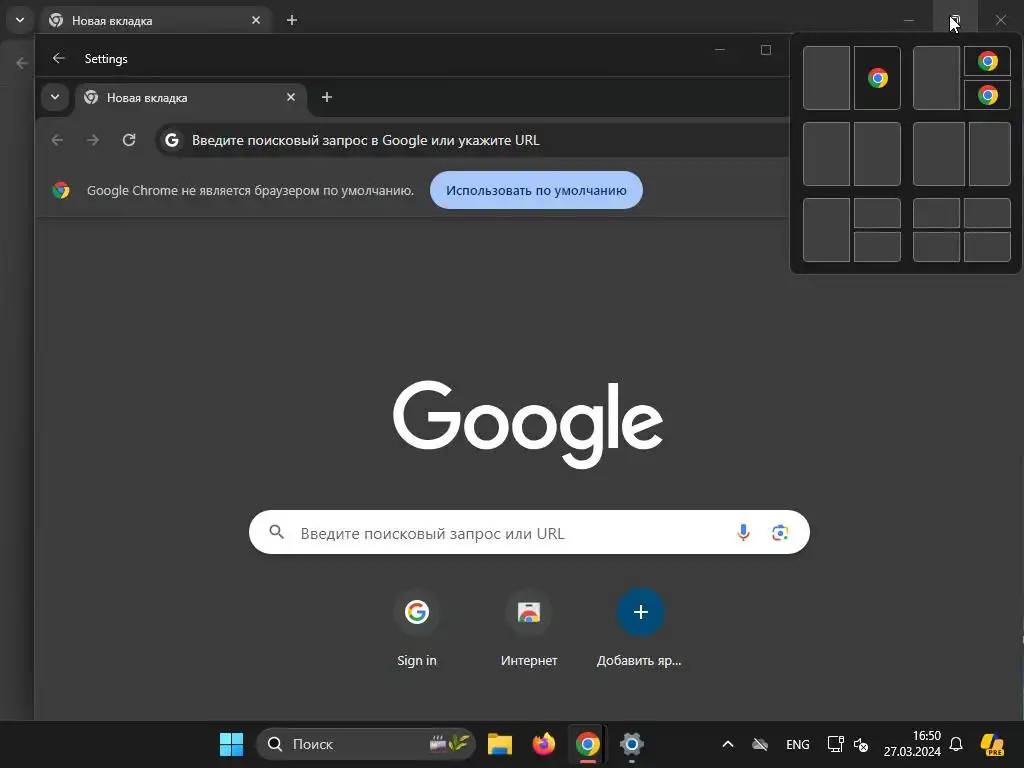Image resolution: width=1024 pixels, height=768 pixels.
Task: Select inner Новая вкладка tab
Action: (191, 97)
